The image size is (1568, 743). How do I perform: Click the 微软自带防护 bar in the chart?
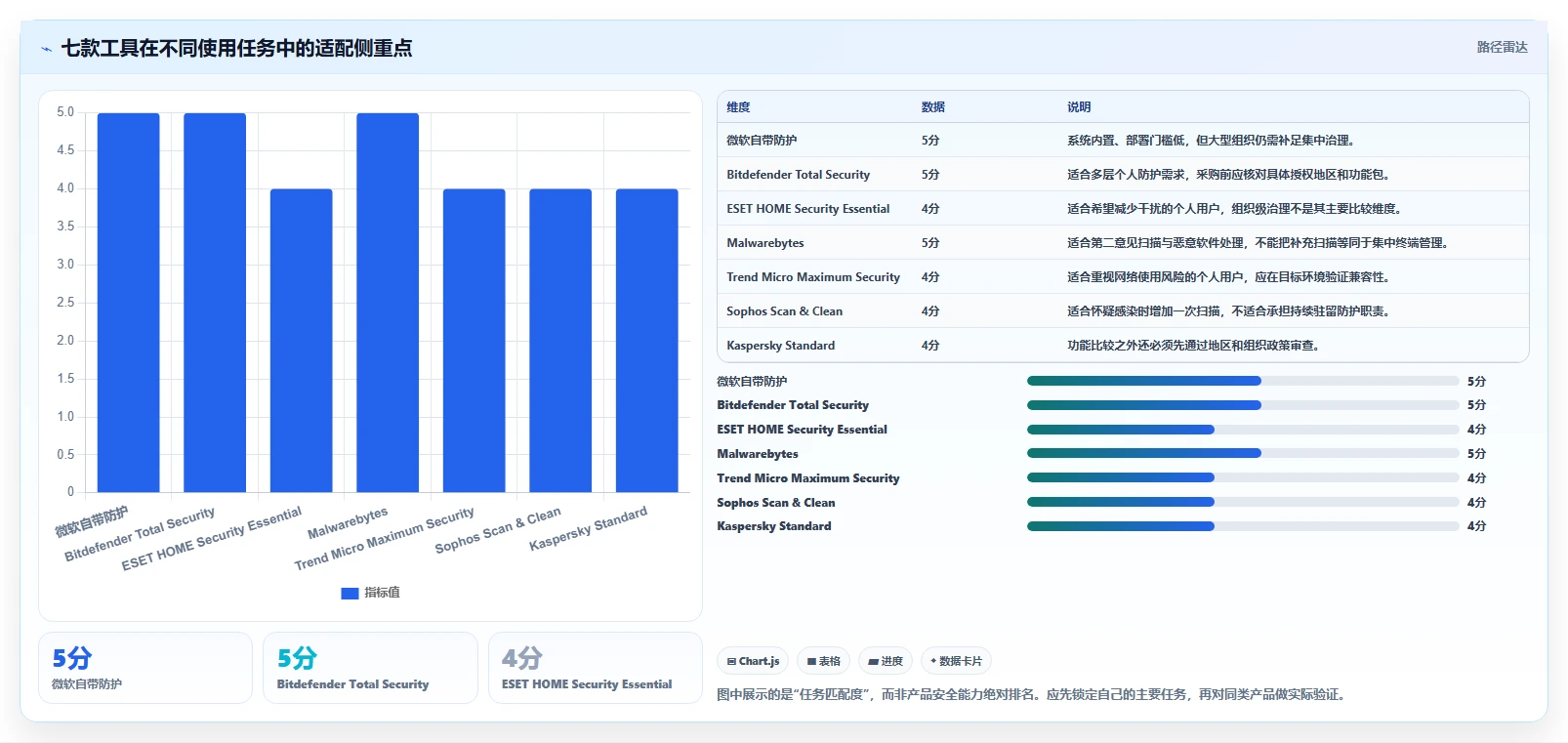click(x=128, y=303)
